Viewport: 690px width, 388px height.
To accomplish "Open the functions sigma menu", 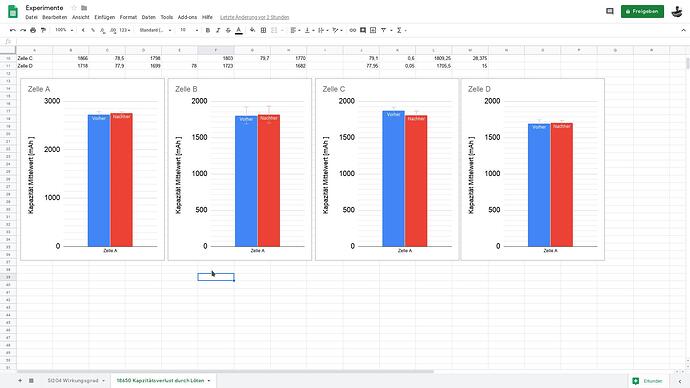I will click(x=400, y=30).
